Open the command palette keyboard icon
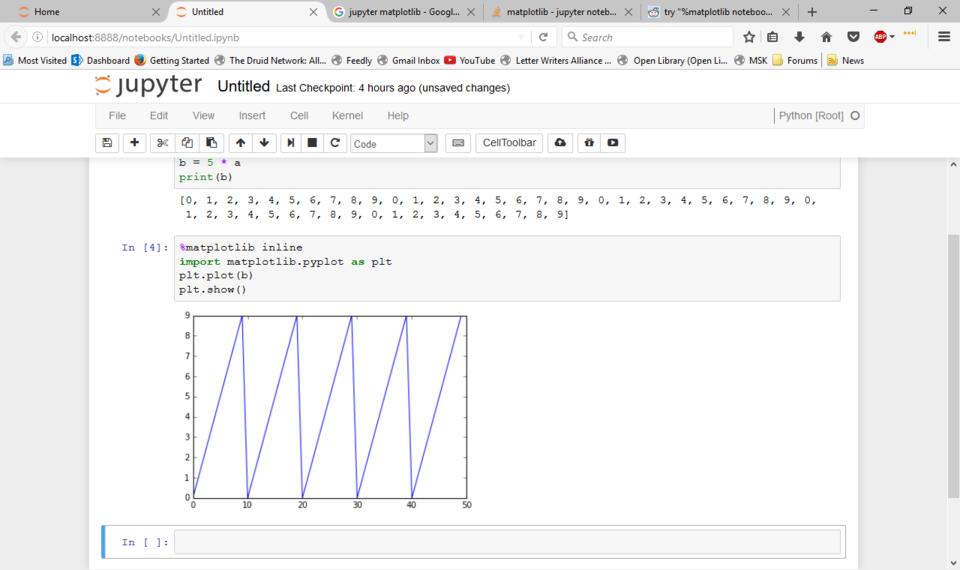The width and height of the screenshot is (960, 570). tap(458, 143)
